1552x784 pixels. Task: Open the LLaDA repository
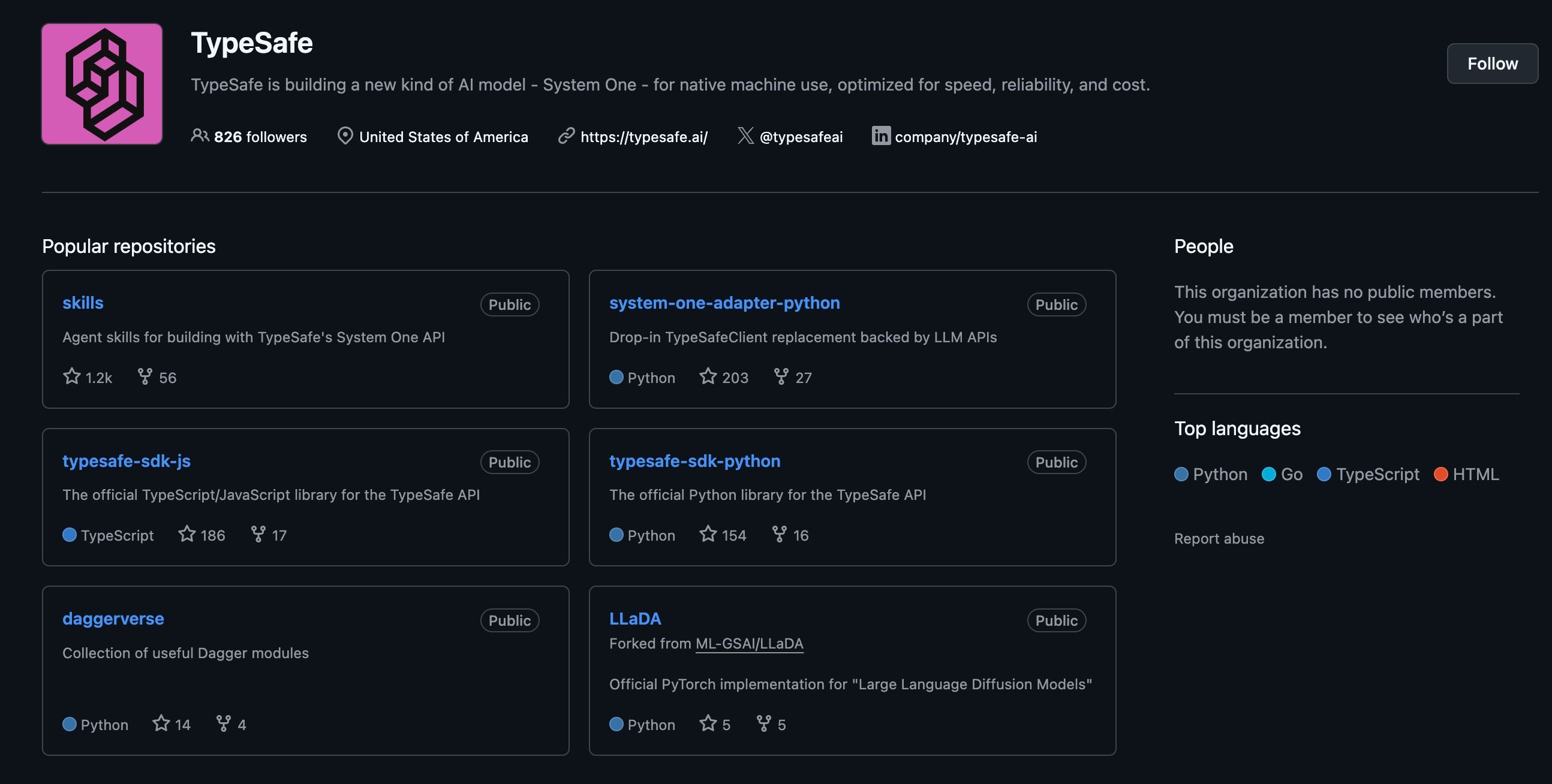635,619
